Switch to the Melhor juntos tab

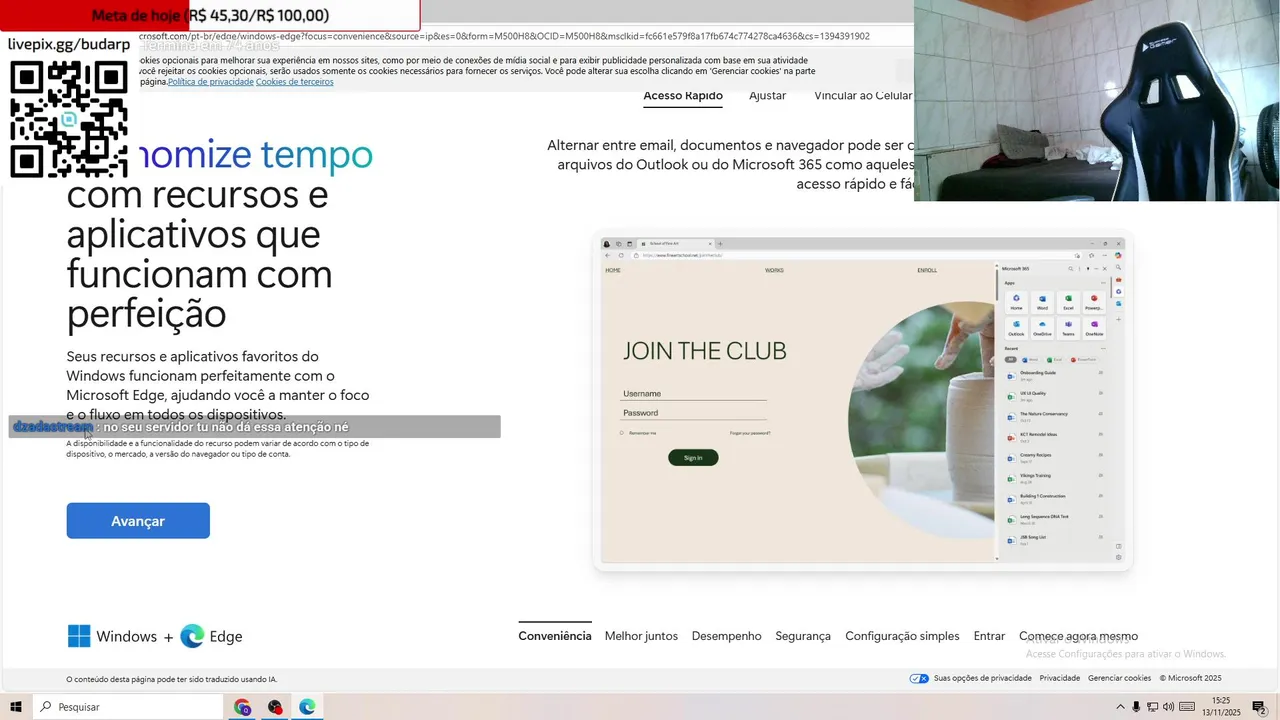point(641,636)
